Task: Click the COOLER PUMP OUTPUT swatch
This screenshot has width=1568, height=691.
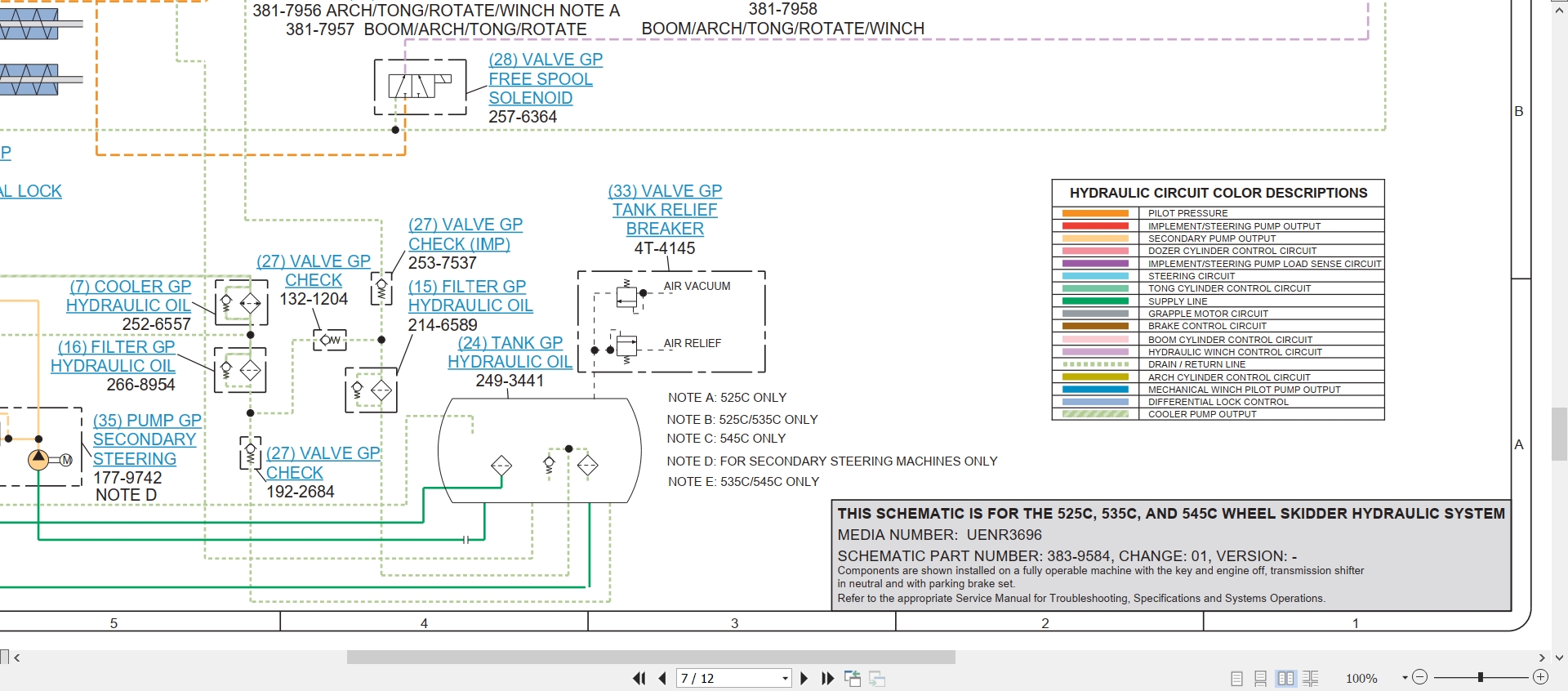Action: tap(1095, 414)
